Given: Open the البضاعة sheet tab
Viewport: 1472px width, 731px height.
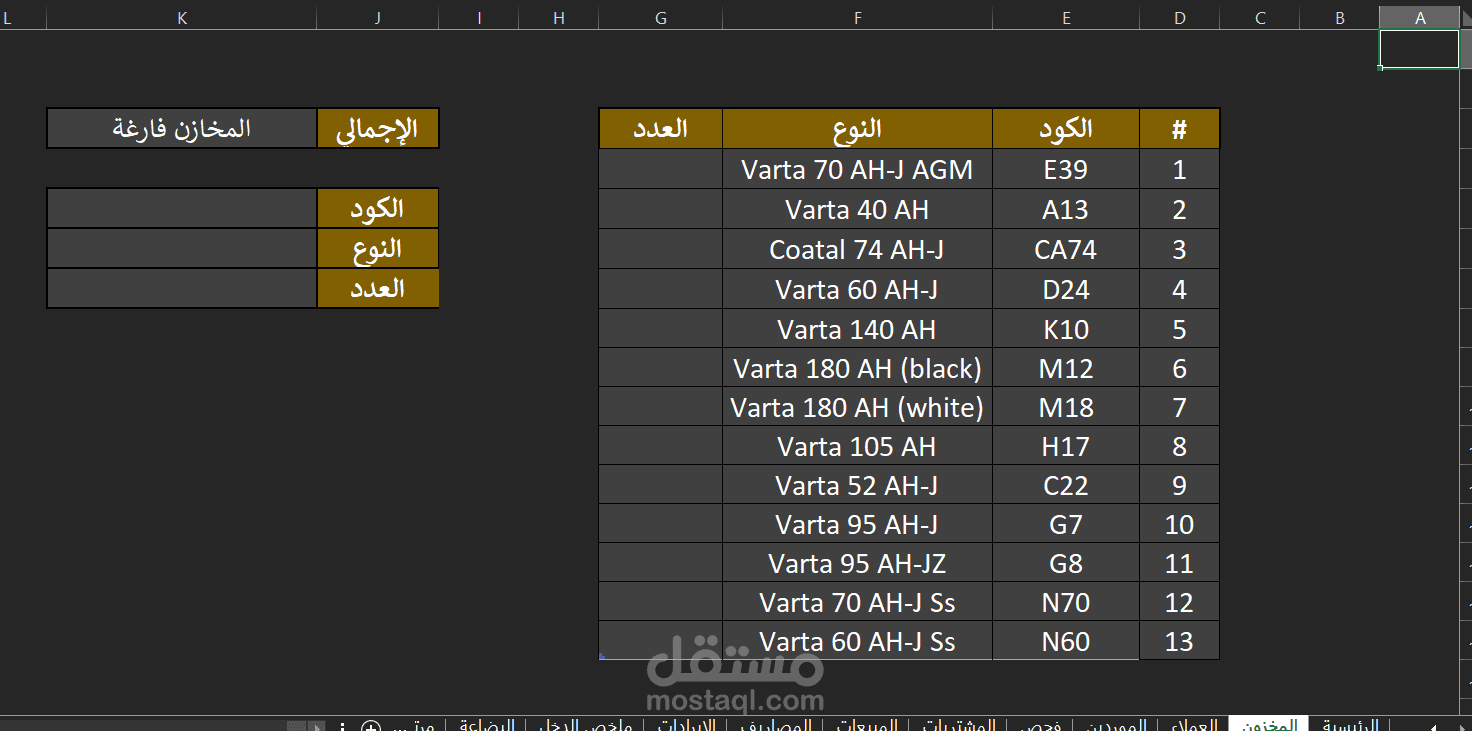Looking at the screenshot, I should [486, 726].
